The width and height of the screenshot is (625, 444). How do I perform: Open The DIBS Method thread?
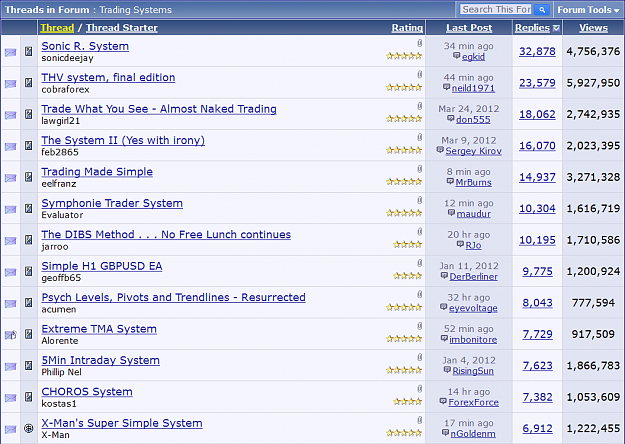coord(166,235)
